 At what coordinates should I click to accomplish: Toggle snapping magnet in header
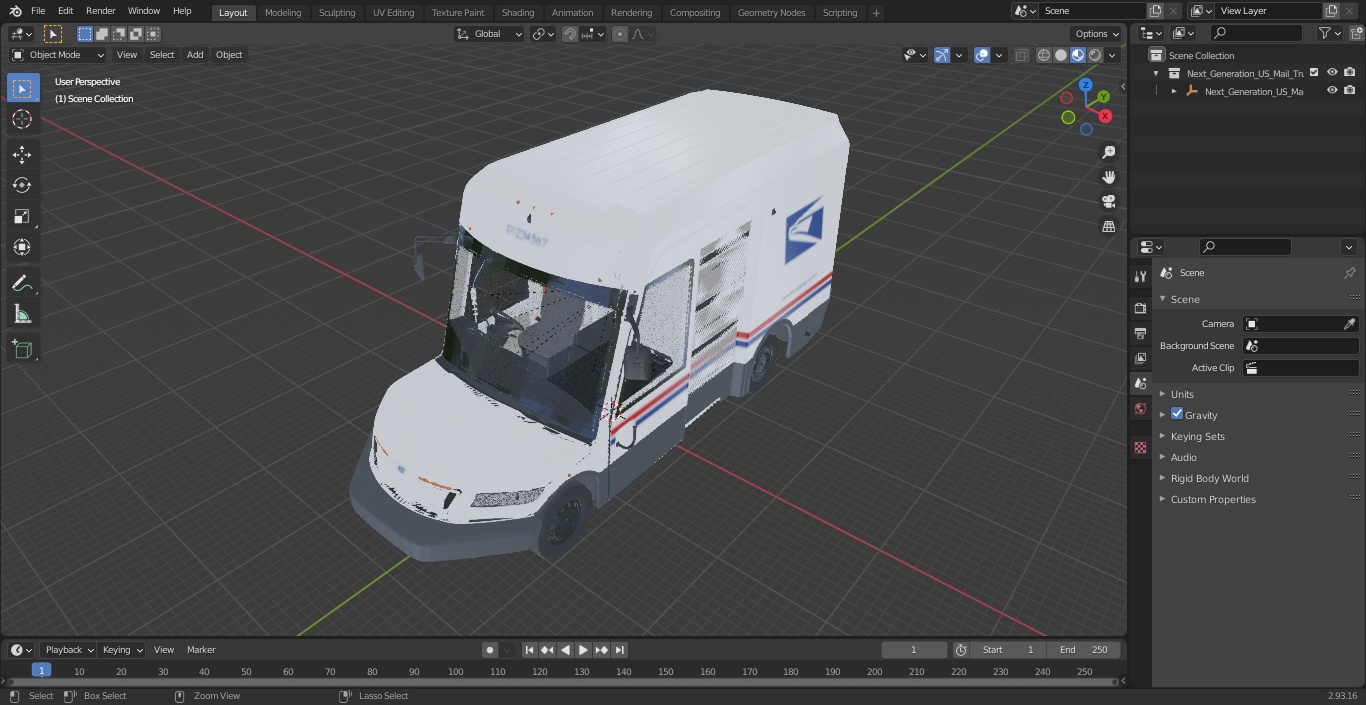pyautogui.click(x=570, y=34)
